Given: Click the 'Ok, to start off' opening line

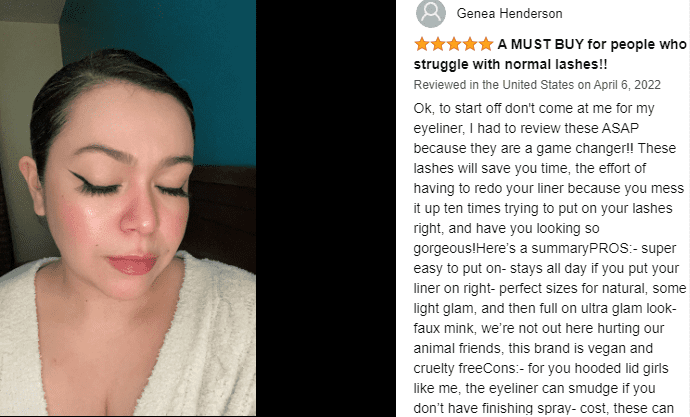Looking at the screenshot, I should click(534, 108).
